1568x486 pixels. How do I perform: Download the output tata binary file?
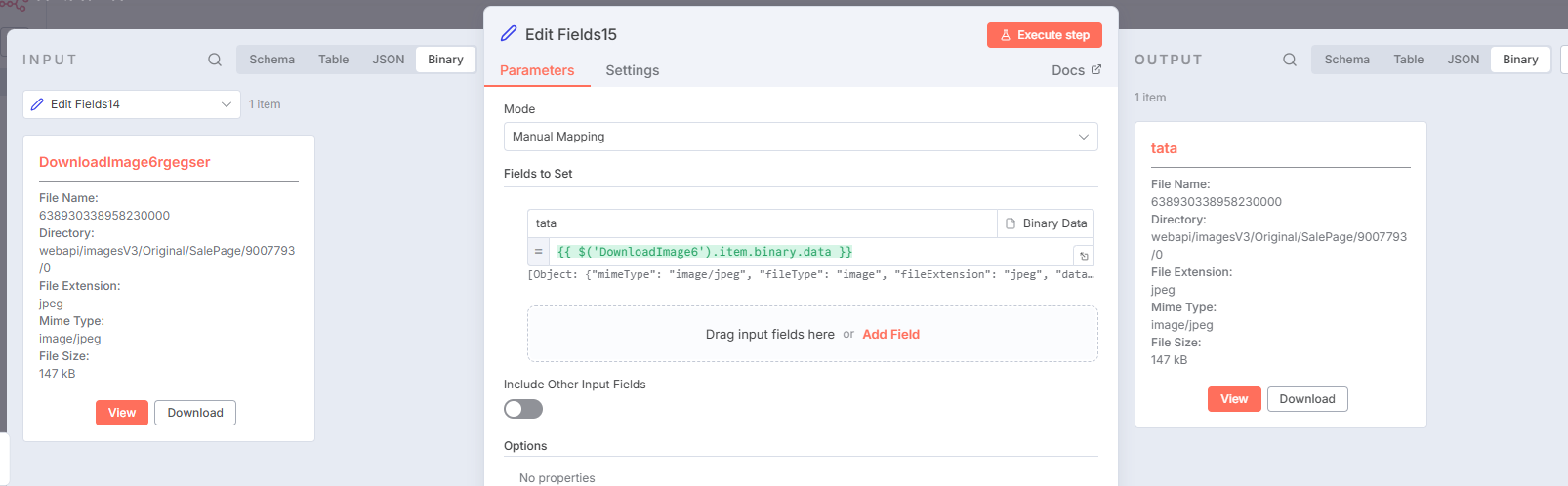click(x=1306, y=399)
